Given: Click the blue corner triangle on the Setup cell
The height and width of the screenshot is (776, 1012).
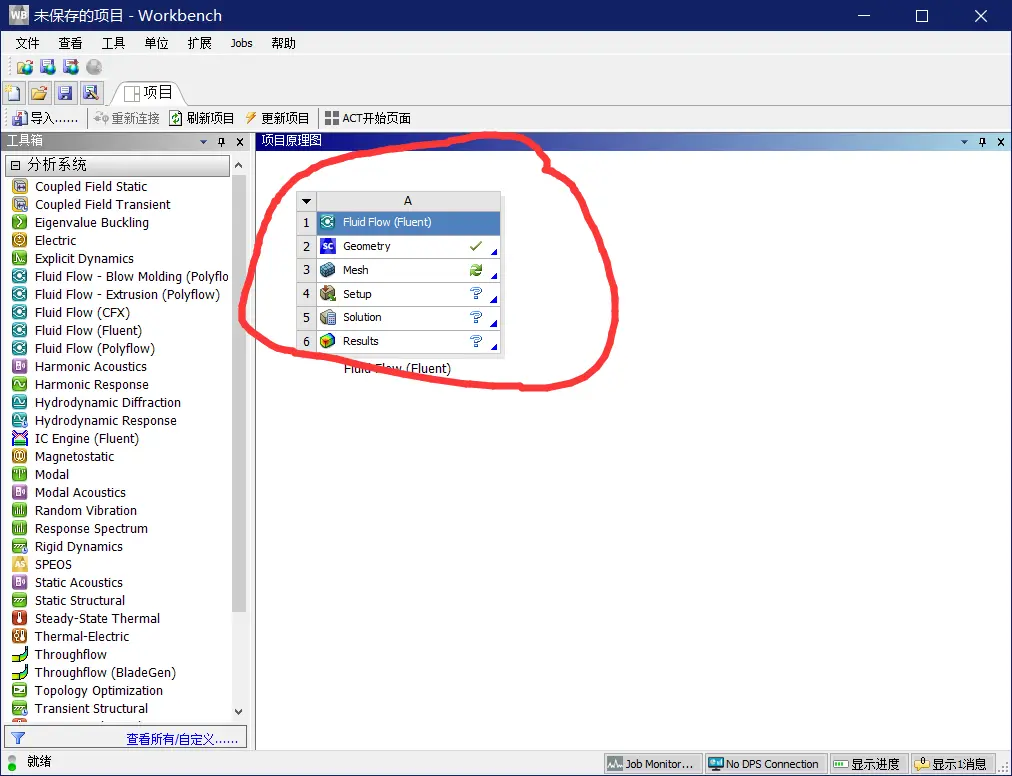Looking at the screenshot, I should coord(494,299).
